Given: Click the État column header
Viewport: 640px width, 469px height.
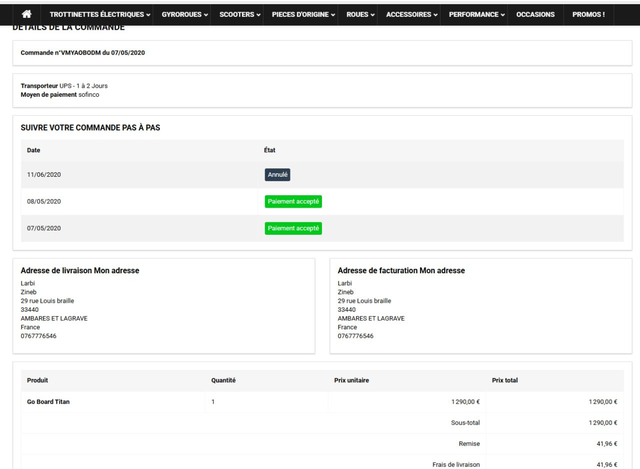Looking at the screenshot, I should coord(270,150).
